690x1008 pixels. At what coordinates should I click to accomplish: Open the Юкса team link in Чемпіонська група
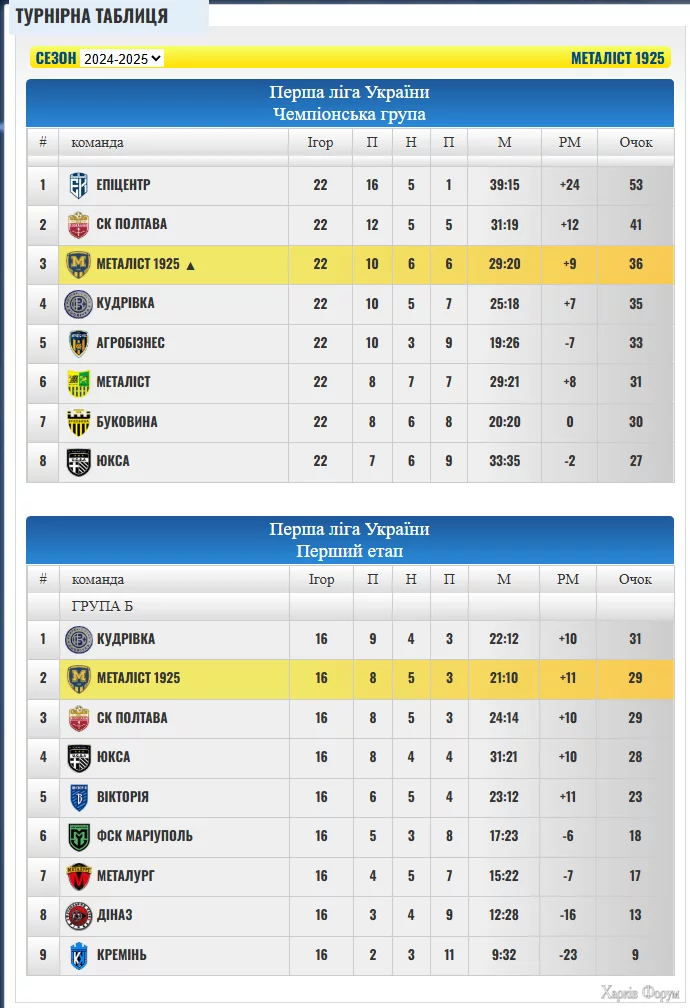113,461
